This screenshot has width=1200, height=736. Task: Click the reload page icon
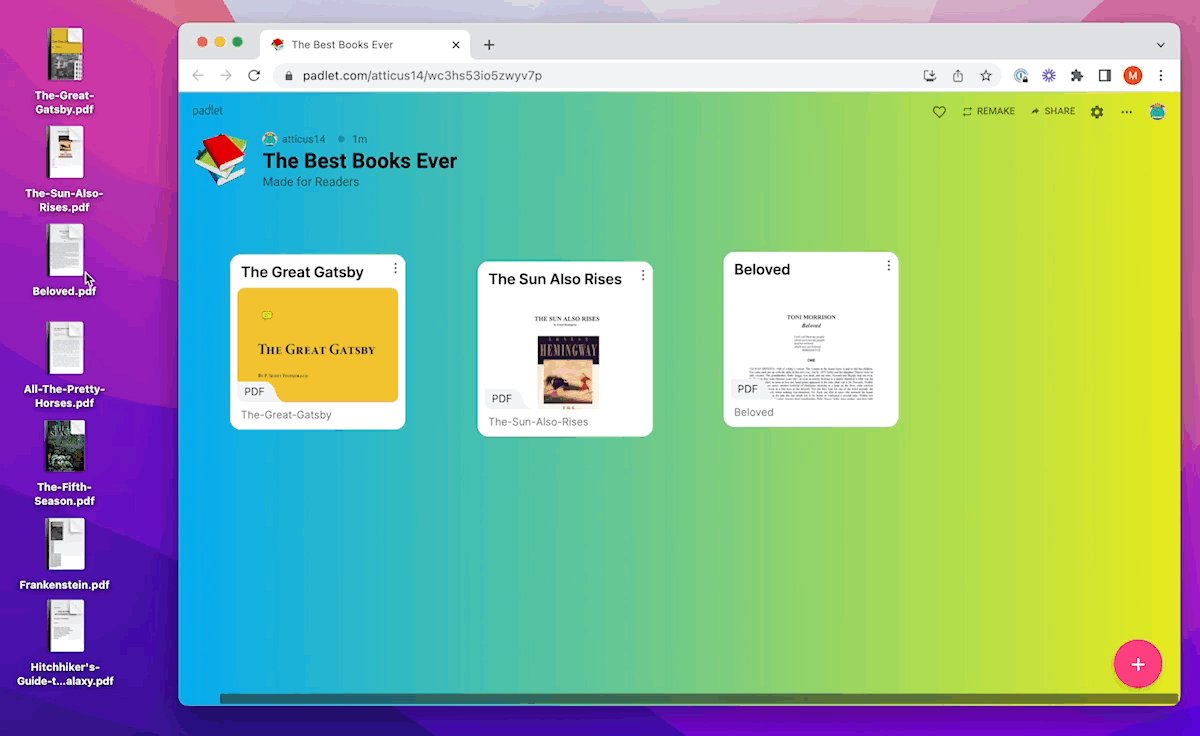click(254, 75)
